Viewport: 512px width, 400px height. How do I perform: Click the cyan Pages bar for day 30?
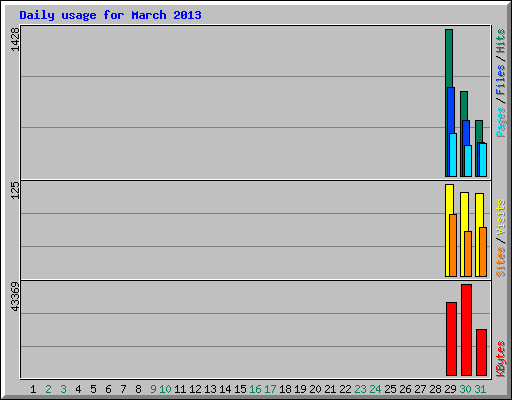click(468, 161)
